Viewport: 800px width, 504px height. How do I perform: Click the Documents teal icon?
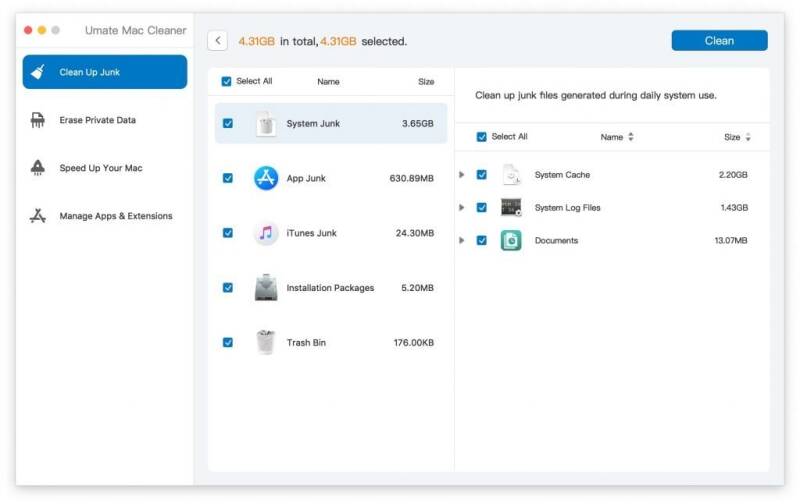click(x=511, y=240)
